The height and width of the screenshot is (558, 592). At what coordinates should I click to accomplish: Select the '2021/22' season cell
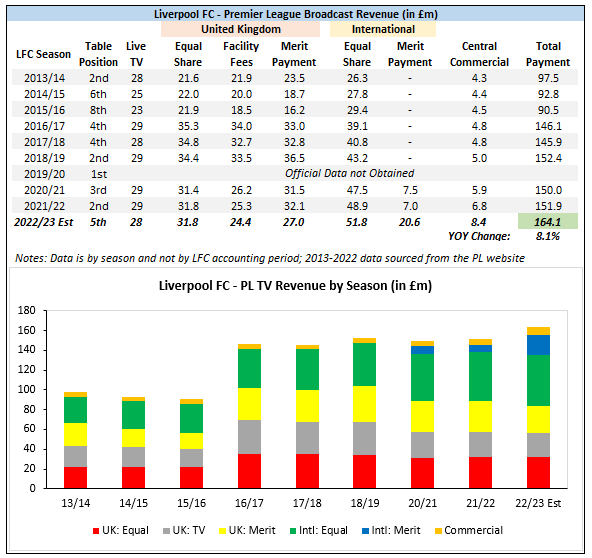pos(45,206)
